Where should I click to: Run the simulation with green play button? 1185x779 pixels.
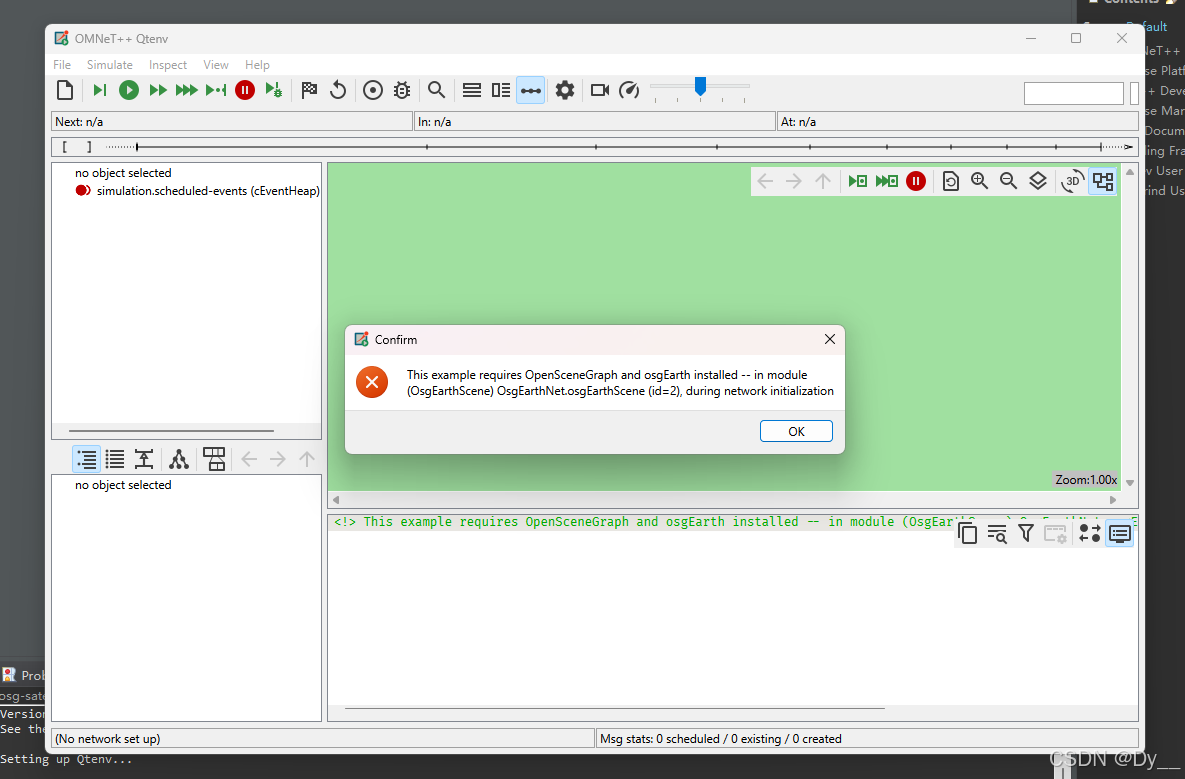click(128, 90)
